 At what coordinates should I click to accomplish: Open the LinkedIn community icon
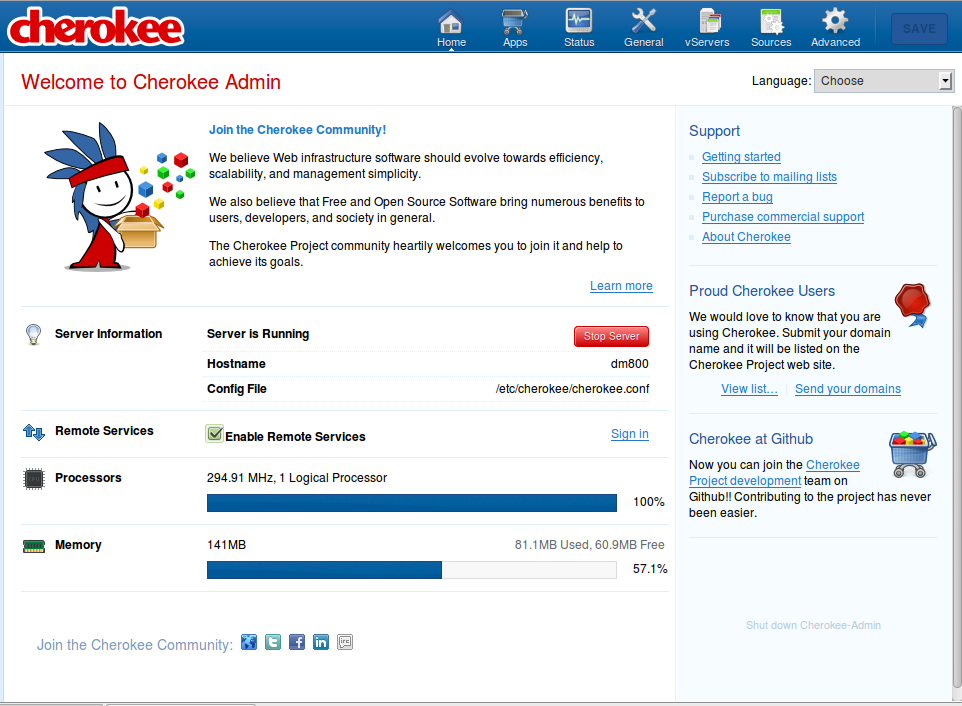pyautogui.click(x=320, y=642)
